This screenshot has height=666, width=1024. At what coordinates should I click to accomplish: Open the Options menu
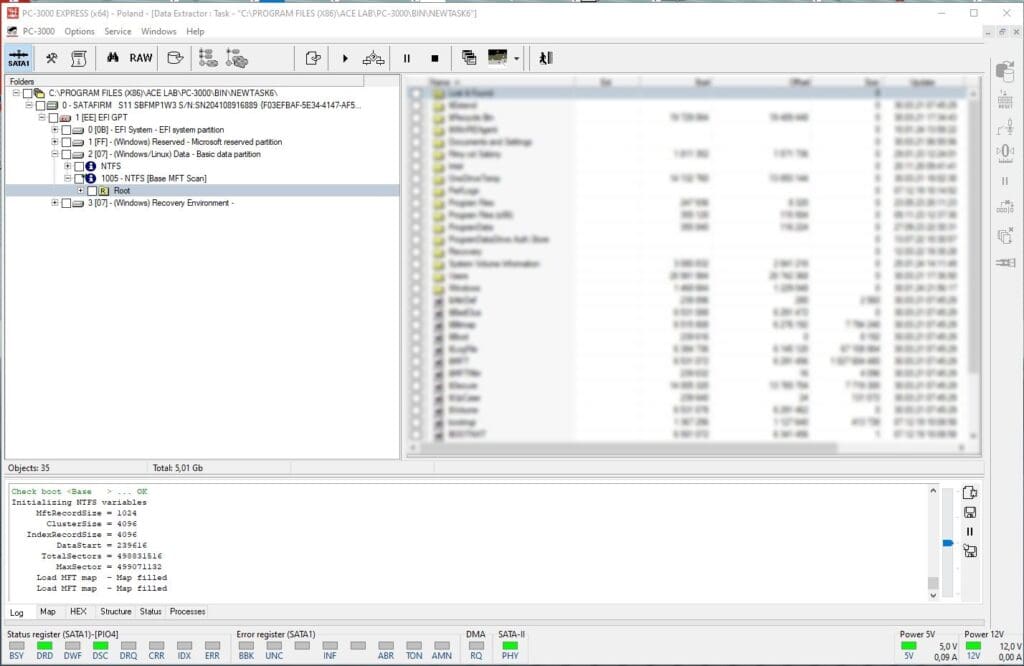[x=79, y=32]
